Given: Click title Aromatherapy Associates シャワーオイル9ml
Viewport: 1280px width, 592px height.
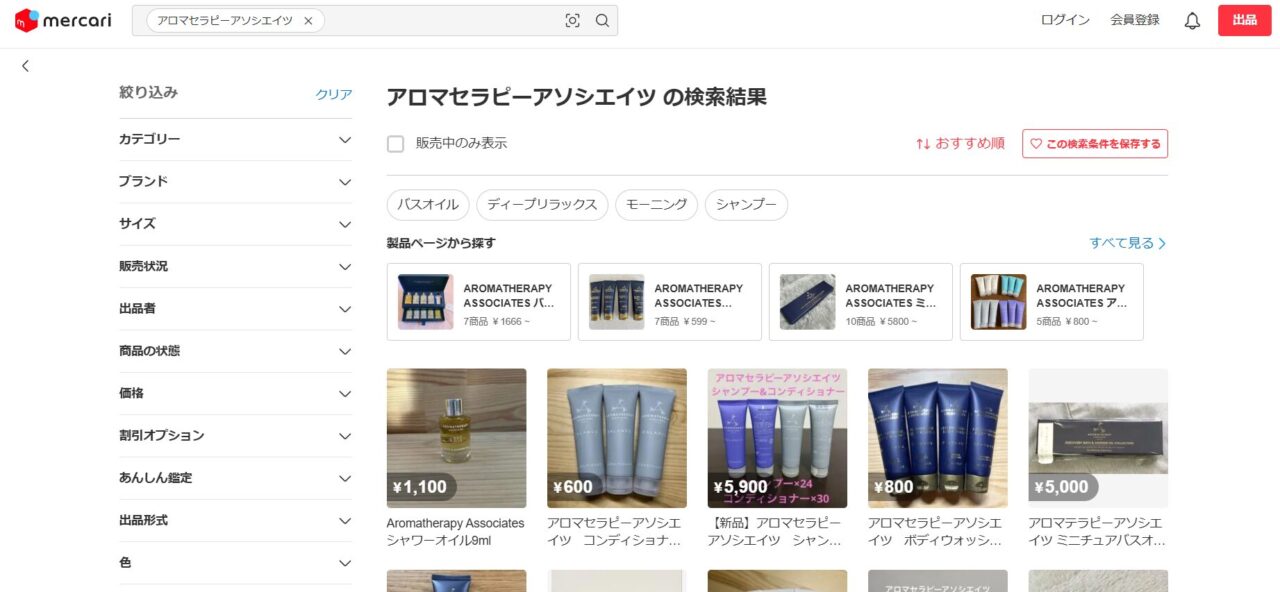Looking at the screenshot, I should (x=456, y=532).
